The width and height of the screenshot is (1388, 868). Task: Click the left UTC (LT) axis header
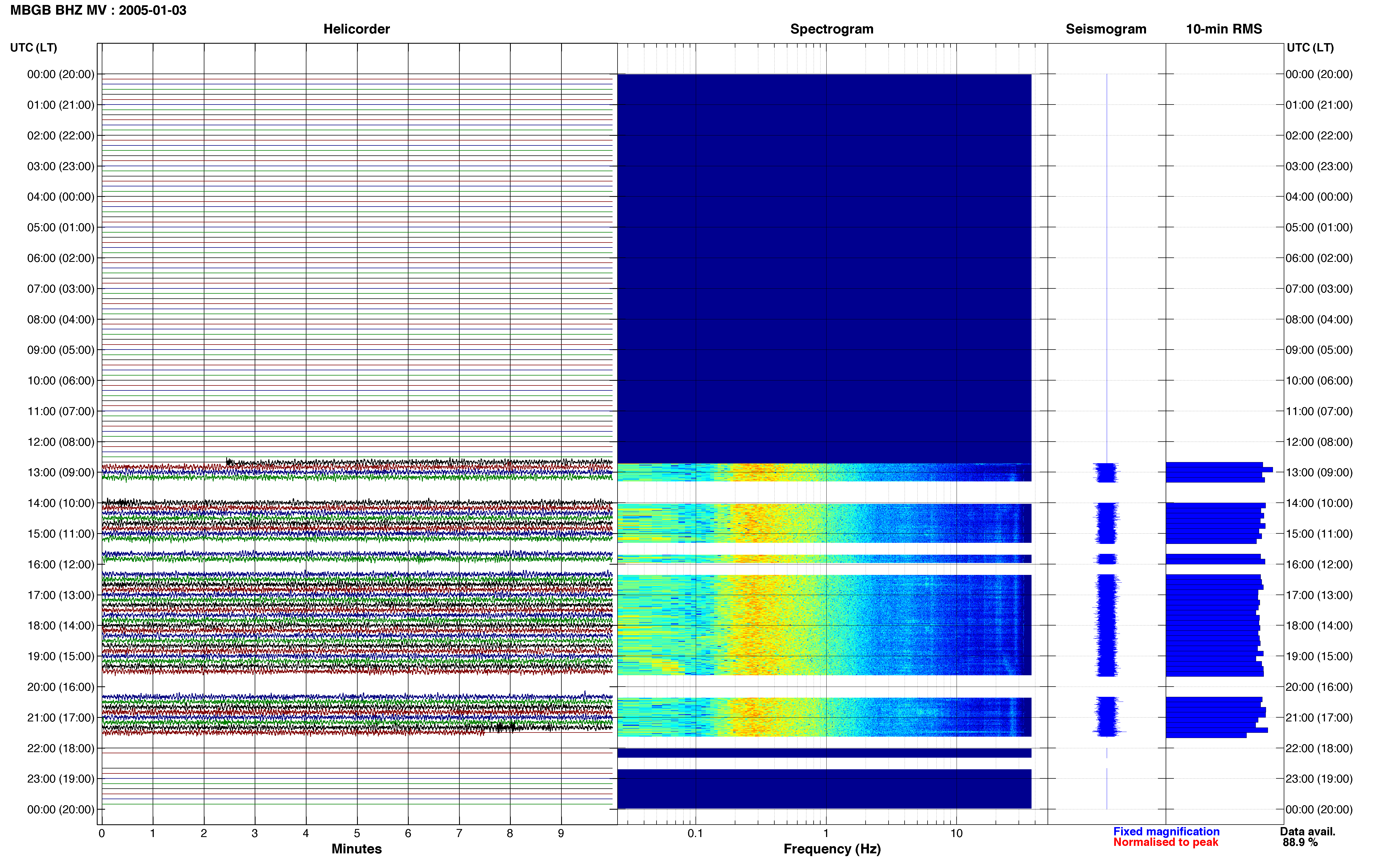pyautogui.click(x=33, y=48)
